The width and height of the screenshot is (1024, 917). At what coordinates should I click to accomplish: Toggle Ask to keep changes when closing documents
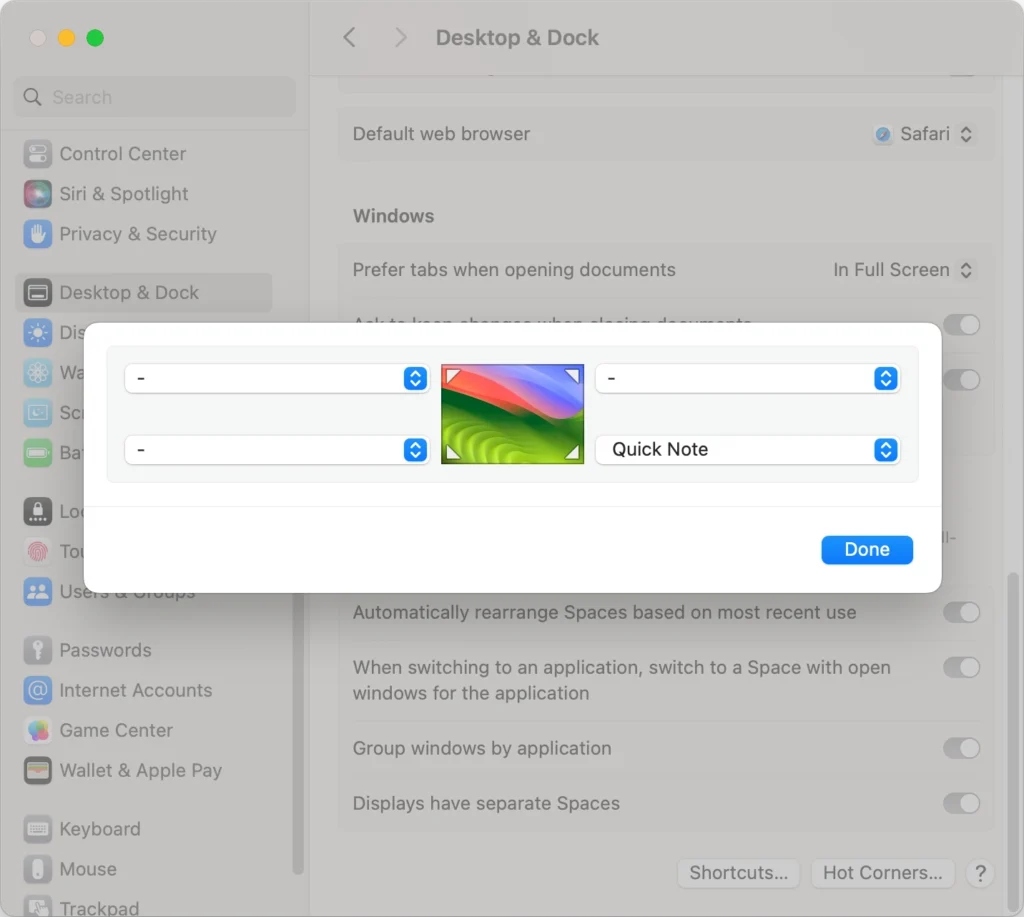pos(961,325)
